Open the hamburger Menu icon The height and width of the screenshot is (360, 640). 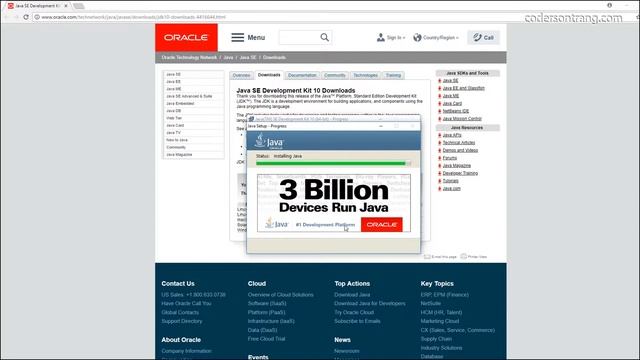click(238, 38)
